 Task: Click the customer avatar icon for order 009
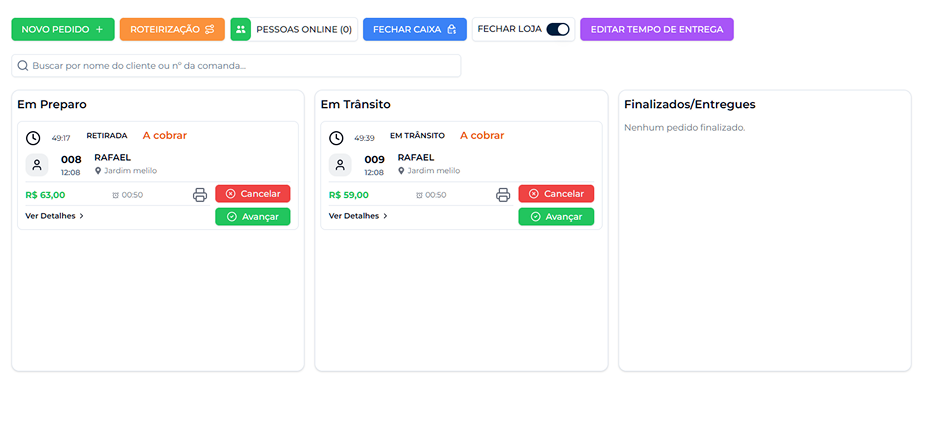340,165
